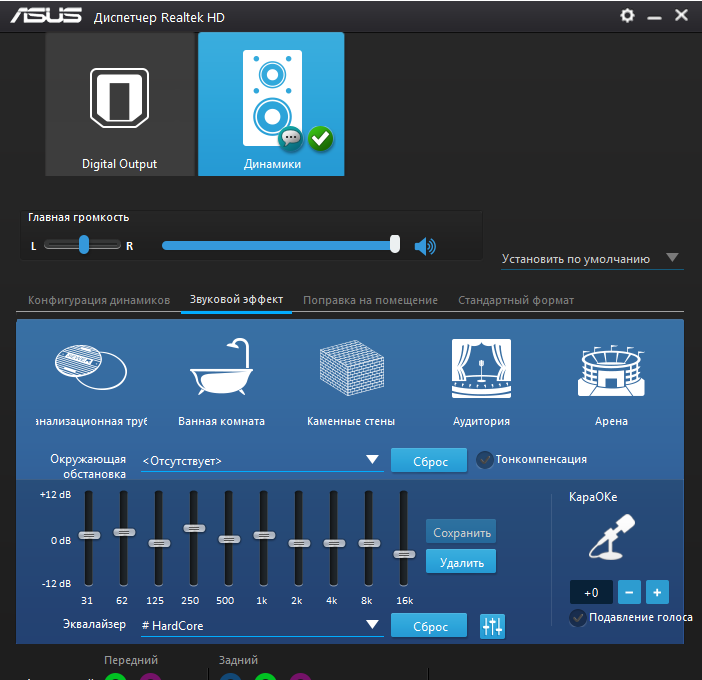Click Сохранить to save equalizer preset
The image size is (702, 680).
coord(461,532)
